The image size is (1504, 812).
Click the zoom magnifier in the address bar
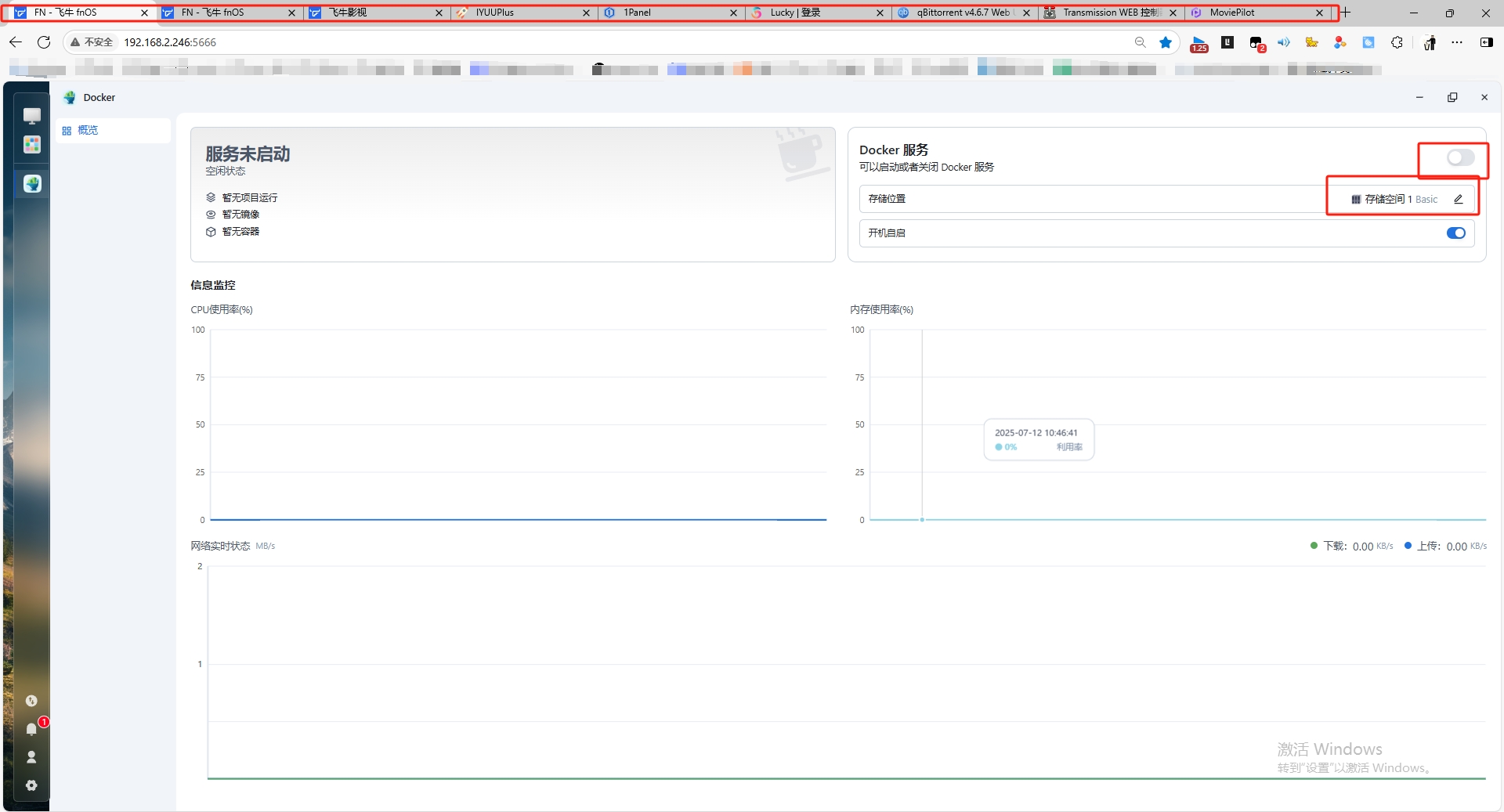1140,42
